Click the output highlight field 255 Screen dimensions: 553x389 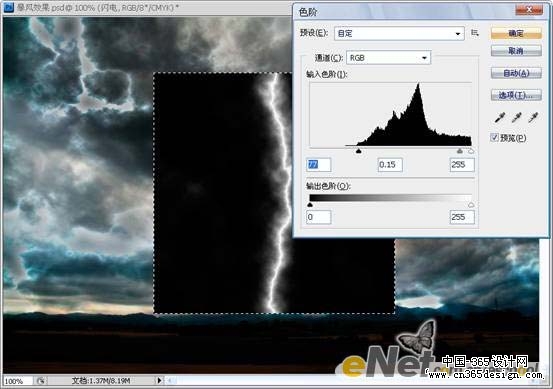(462, 217)
